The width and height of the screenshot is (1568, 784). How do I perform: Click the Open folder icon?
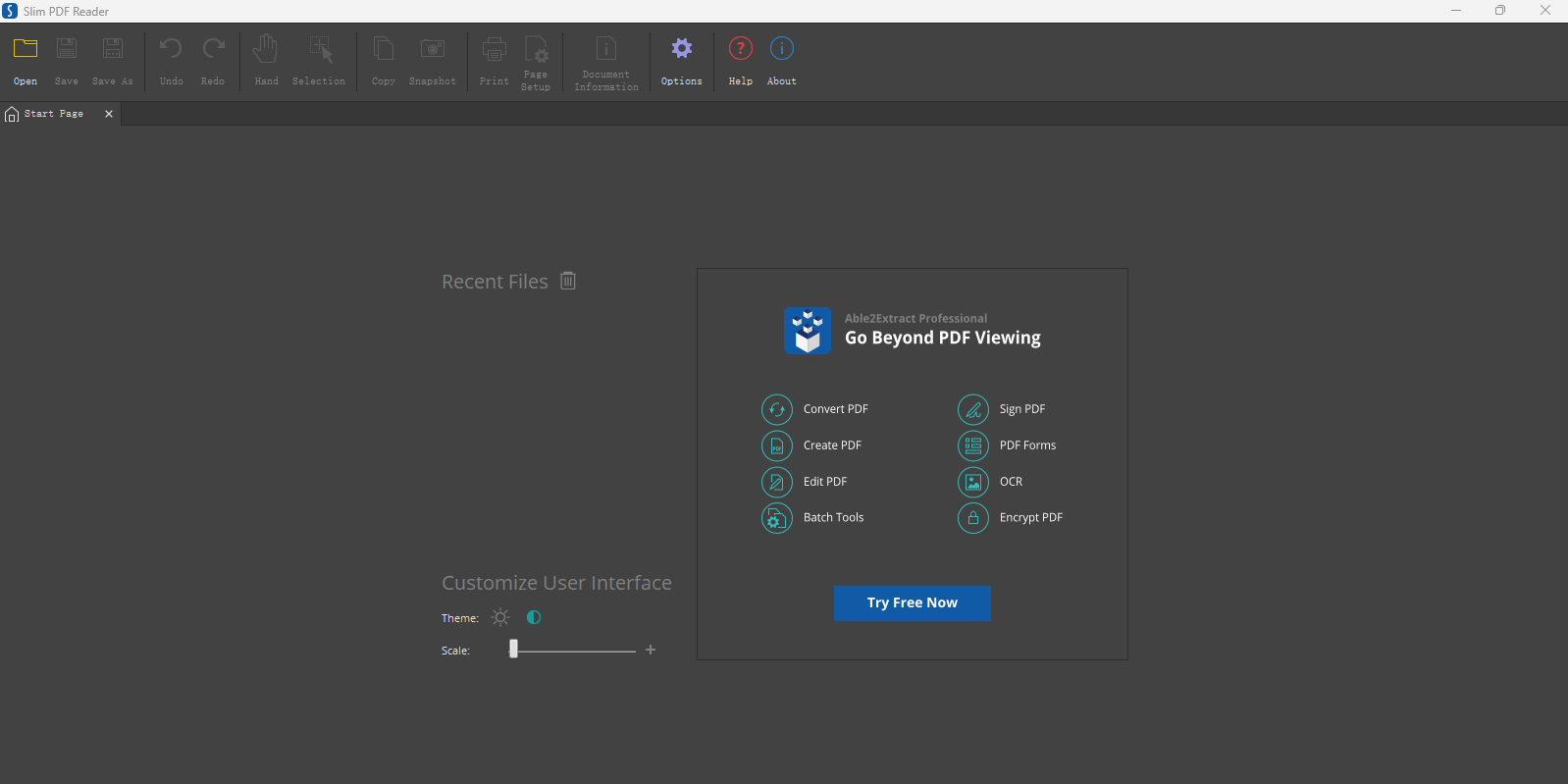point(26,49)
